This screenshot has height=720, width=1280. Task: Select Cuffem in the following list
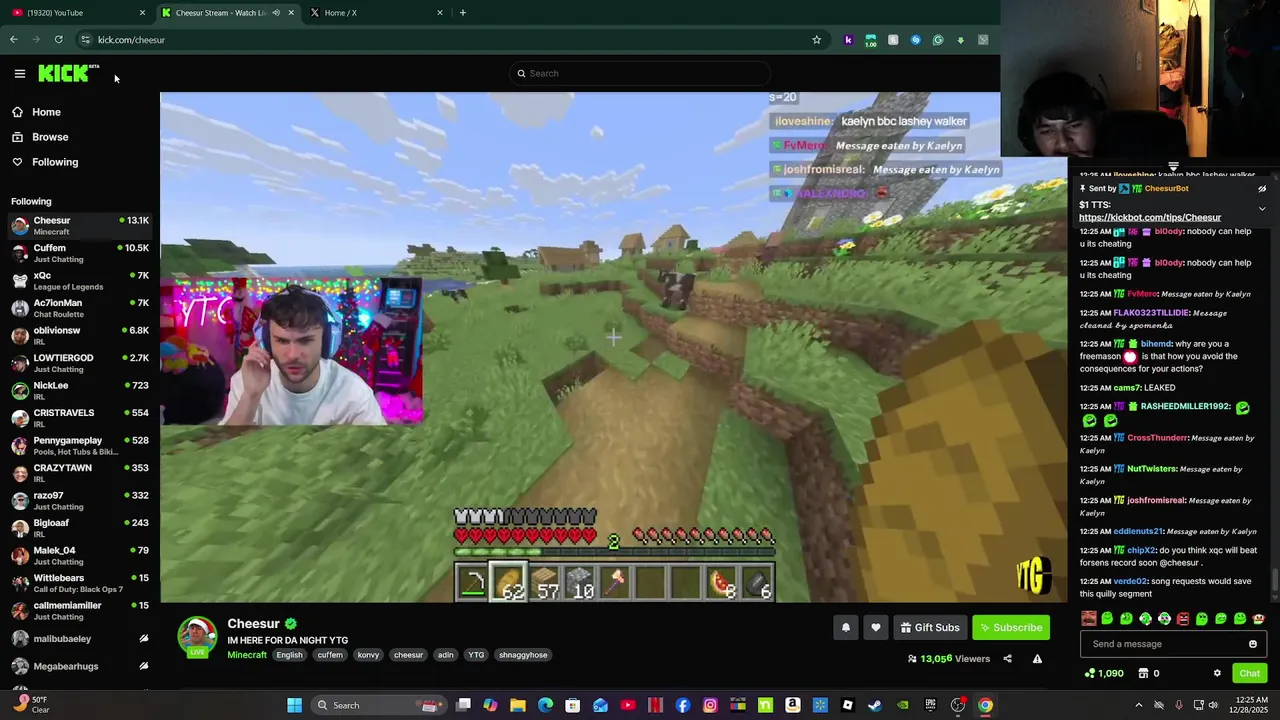click(x=80, y=253)
